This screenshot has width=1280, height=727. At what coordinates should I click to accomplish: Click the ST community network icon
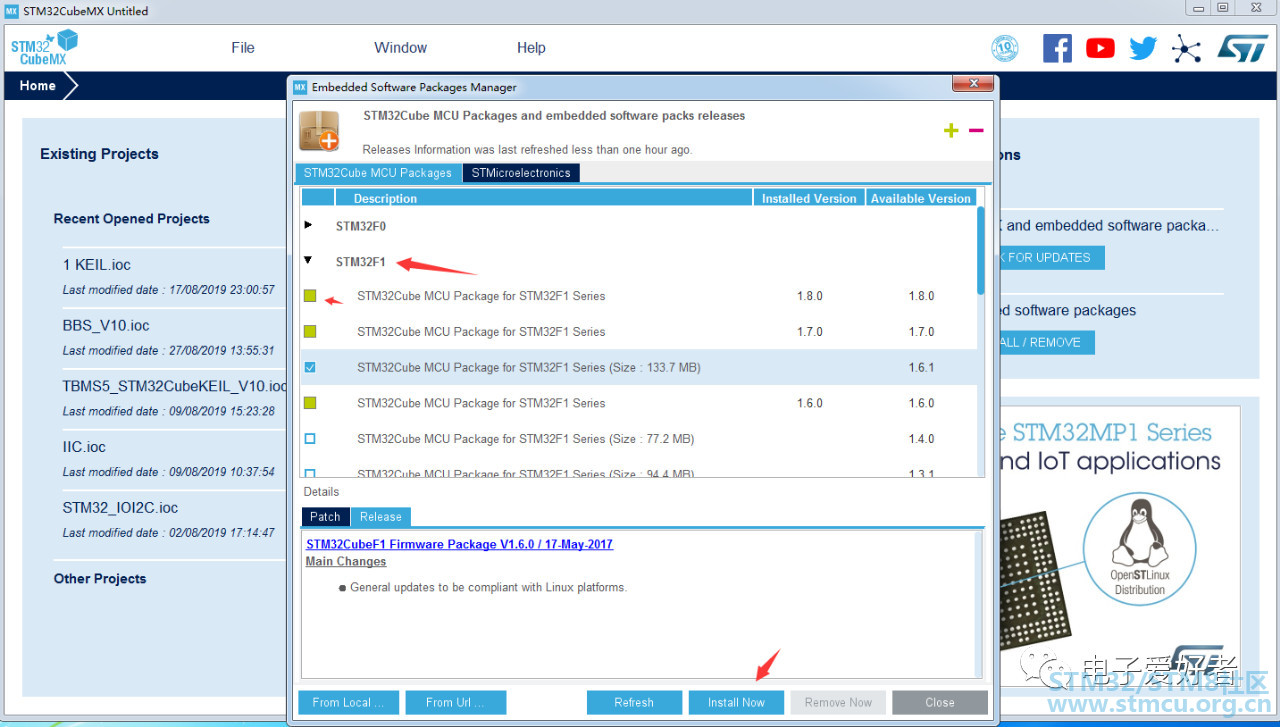pyautogui.click(x=1187, y=48)
